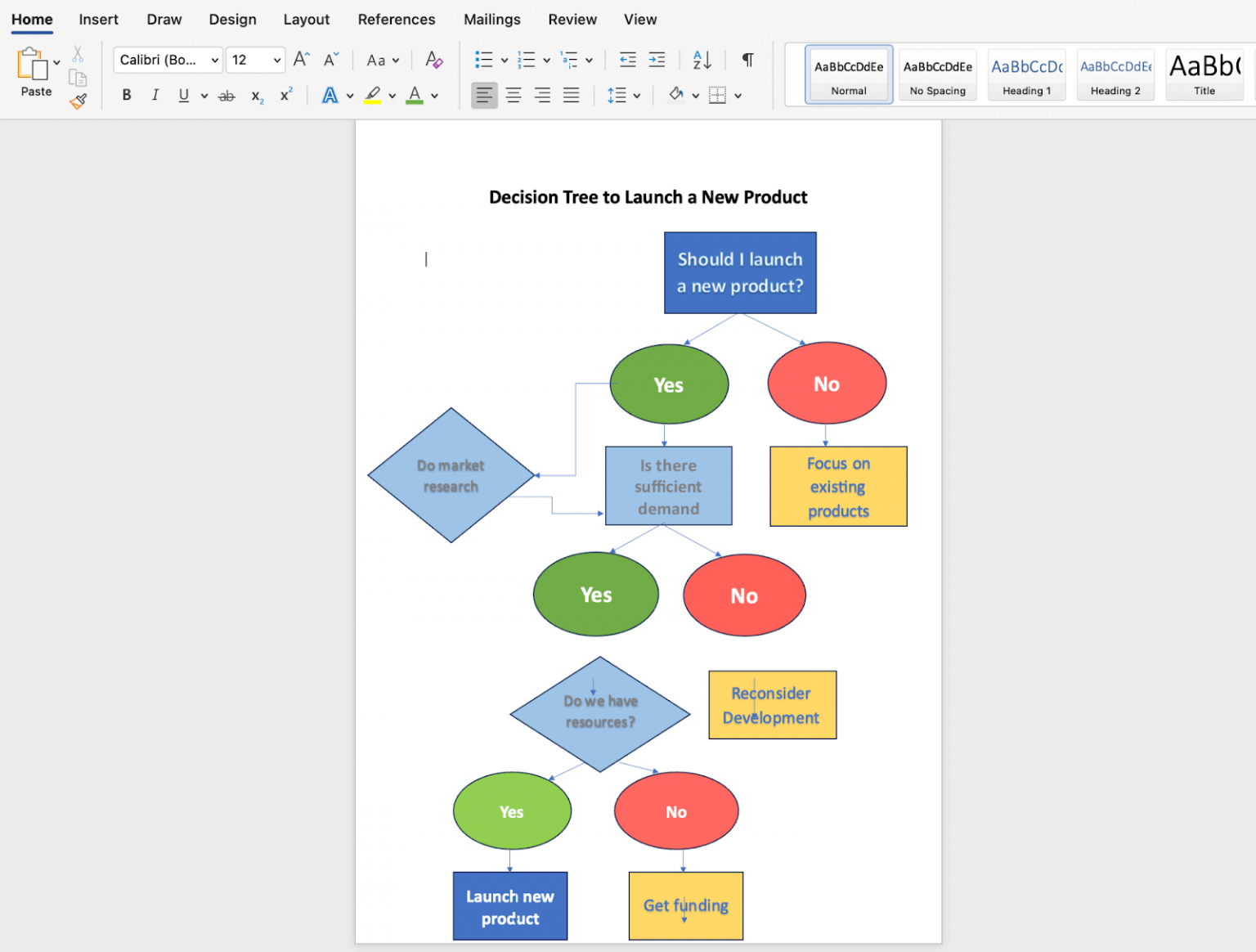Switch to the Insert ribbon tab

pos(98,19)
